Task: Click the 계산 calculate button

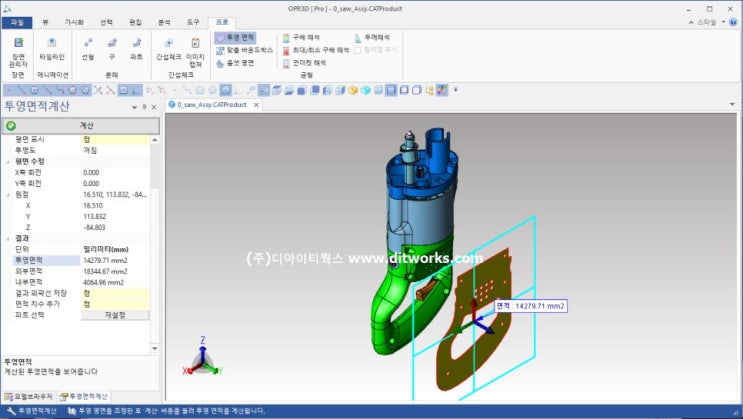Action: (81, 126)
